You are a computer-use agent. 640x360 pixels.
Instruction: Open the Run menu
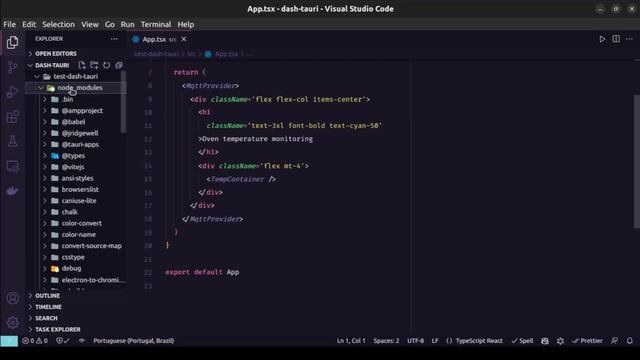[x=127, y=24]
